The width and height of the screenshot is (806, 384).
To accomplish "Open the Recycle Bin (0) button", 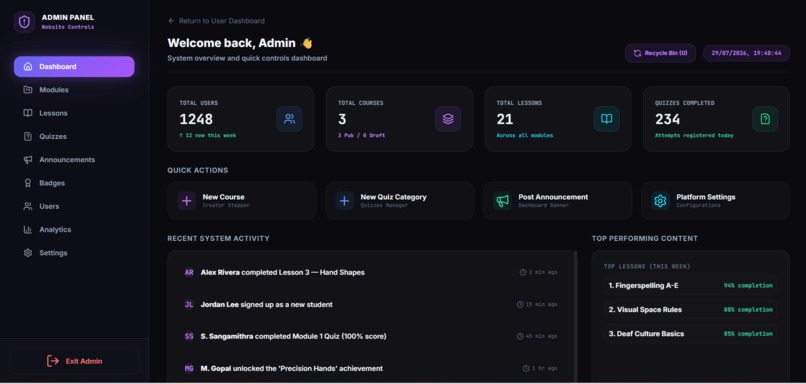I will pos(661,53).
